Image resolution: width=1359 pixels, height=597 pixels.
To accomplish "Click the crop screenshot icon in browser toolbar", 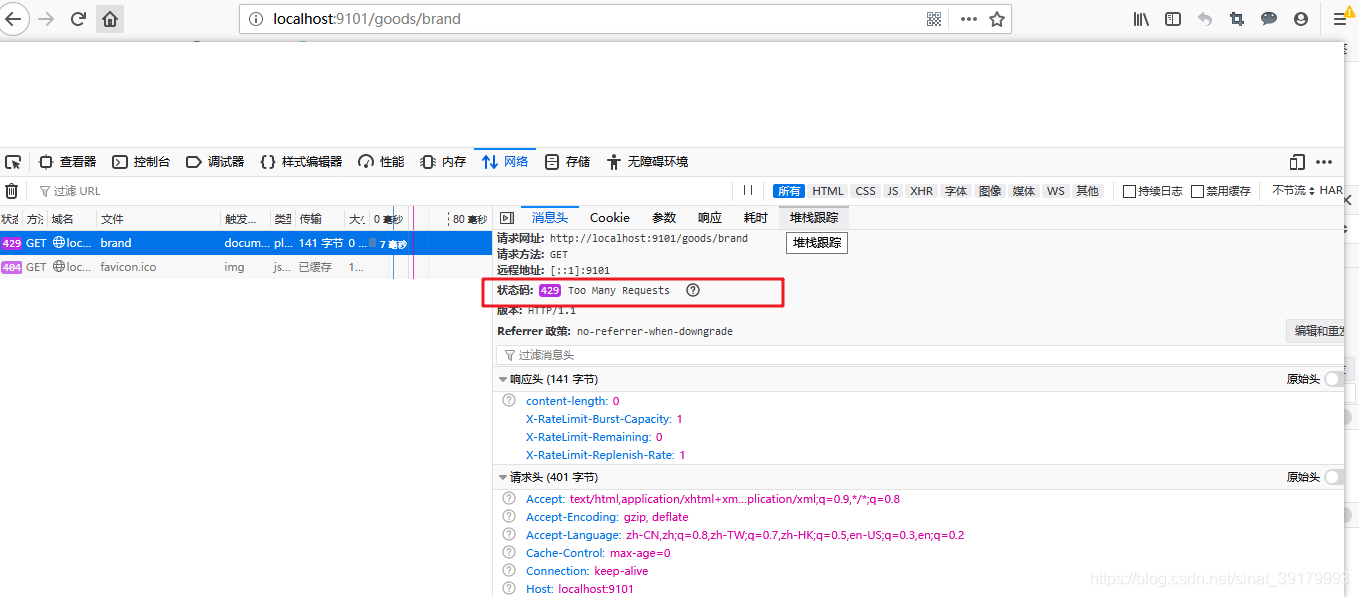I will (x=1237, y=19).
